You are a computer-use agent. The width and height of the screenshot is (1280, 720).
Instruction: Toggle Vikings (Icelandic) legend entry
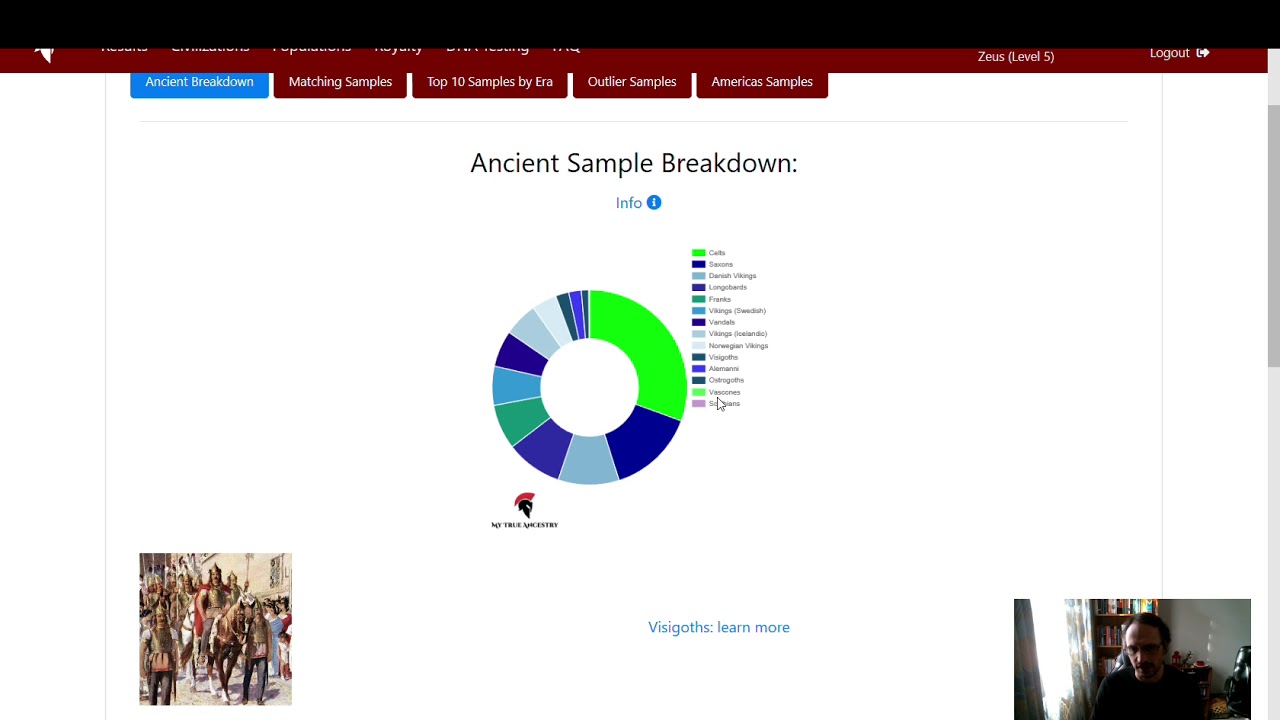[x=730, y=334]
